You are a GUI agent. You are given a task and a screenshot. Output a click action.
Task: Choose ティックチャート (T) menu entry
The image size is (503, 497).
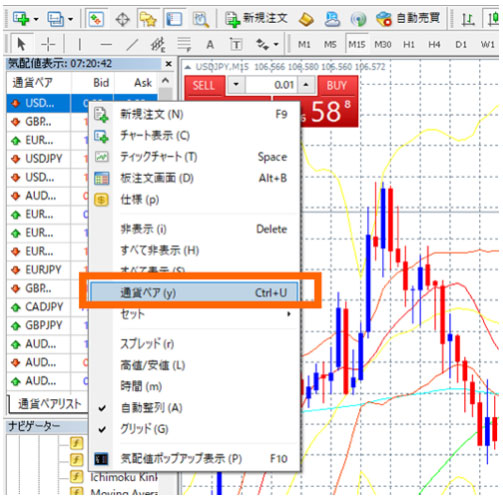click(194, 157)
